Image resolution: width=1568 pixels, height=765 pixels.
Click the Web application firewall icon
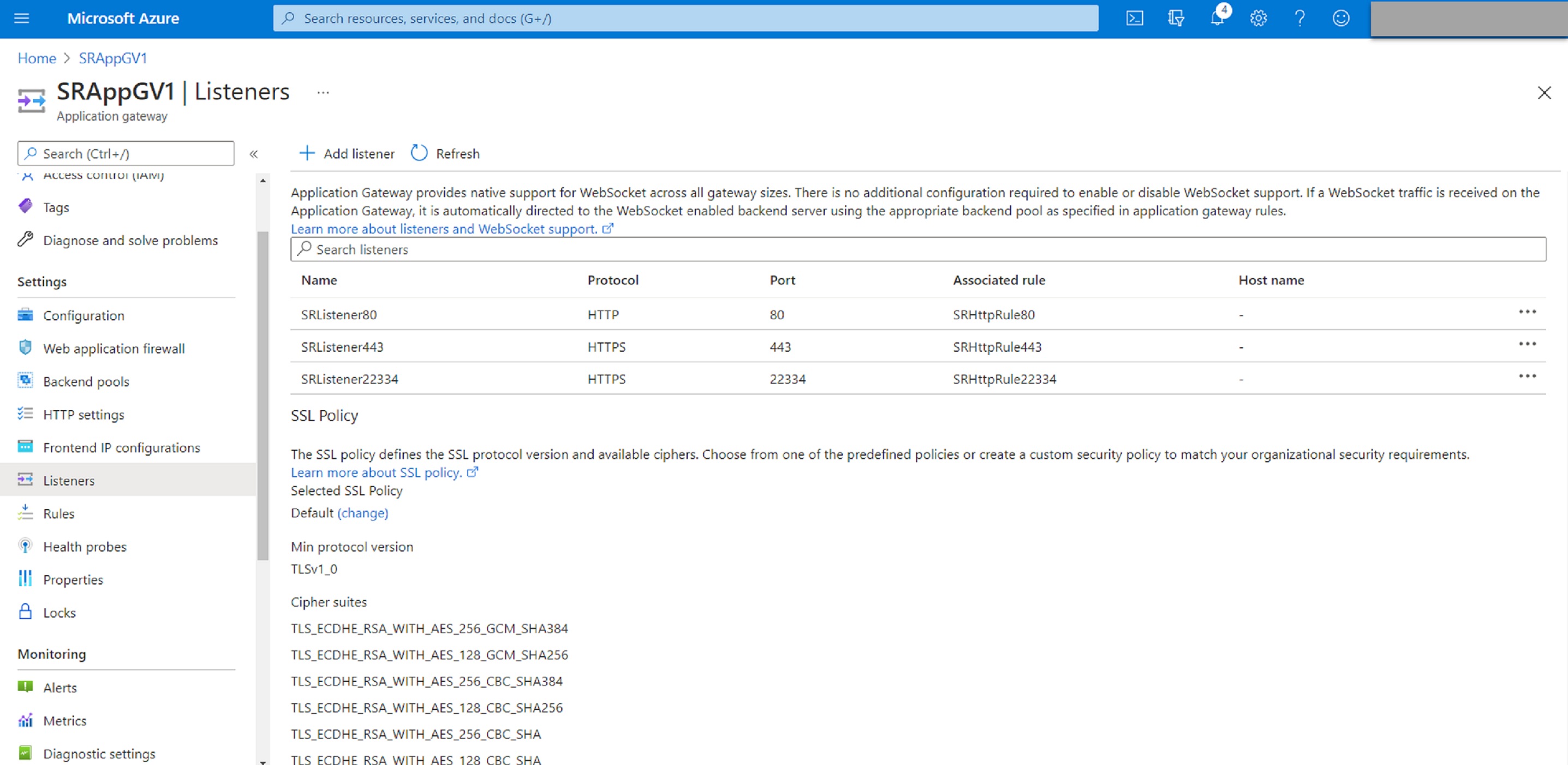pyautogui.click(x=26, y=347)
